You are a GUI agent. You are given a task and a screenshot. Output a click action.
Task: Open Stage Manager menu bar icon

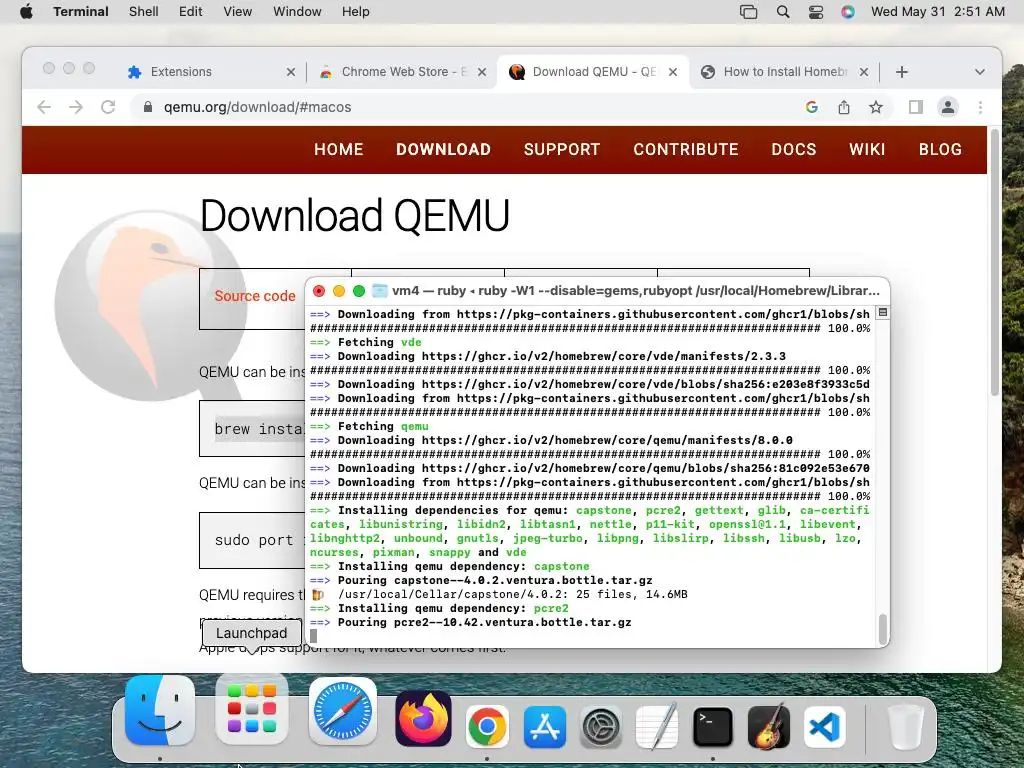coord(748,12)
